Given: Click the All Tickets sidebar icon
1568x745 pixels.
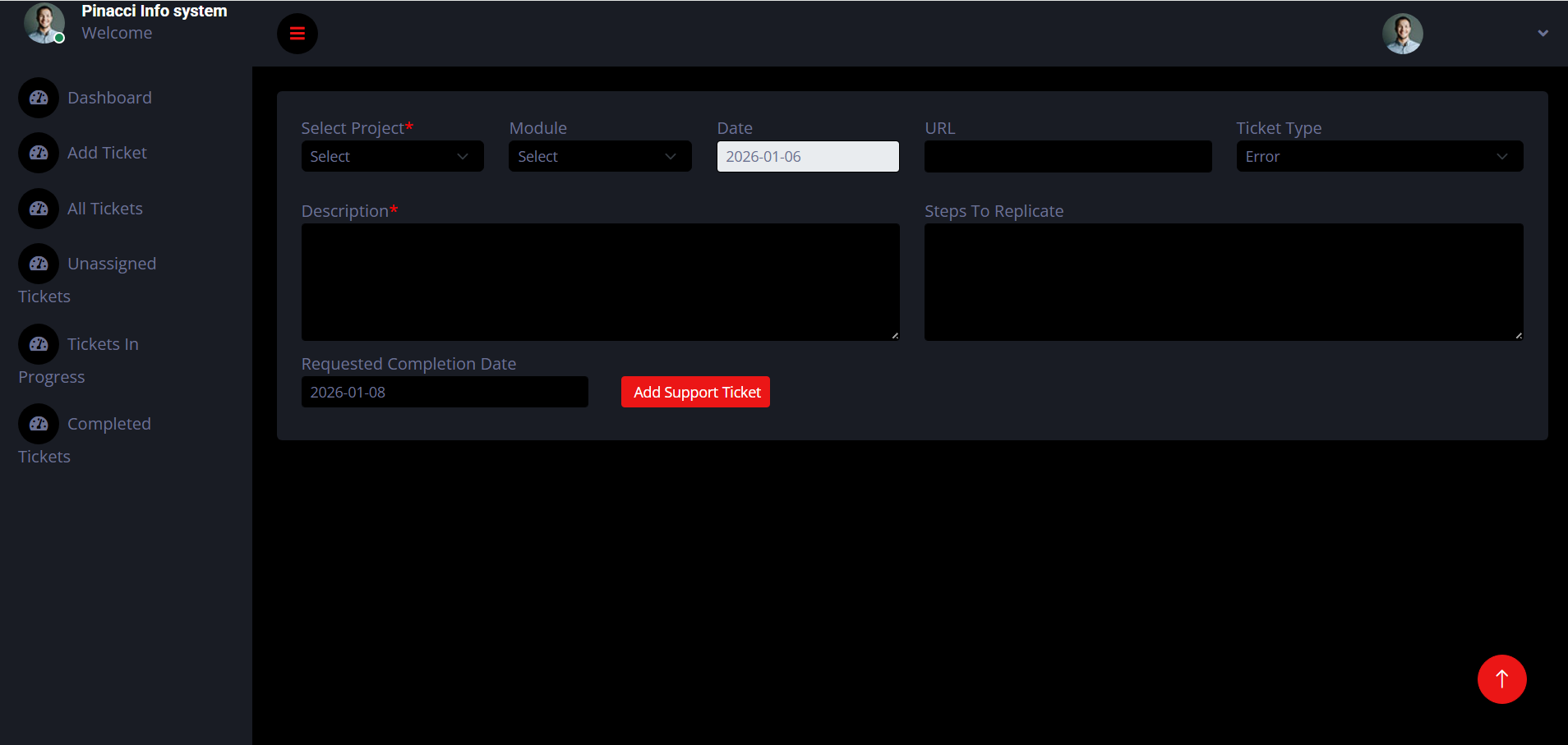Looking at the screenshot, I should point(39,209).
